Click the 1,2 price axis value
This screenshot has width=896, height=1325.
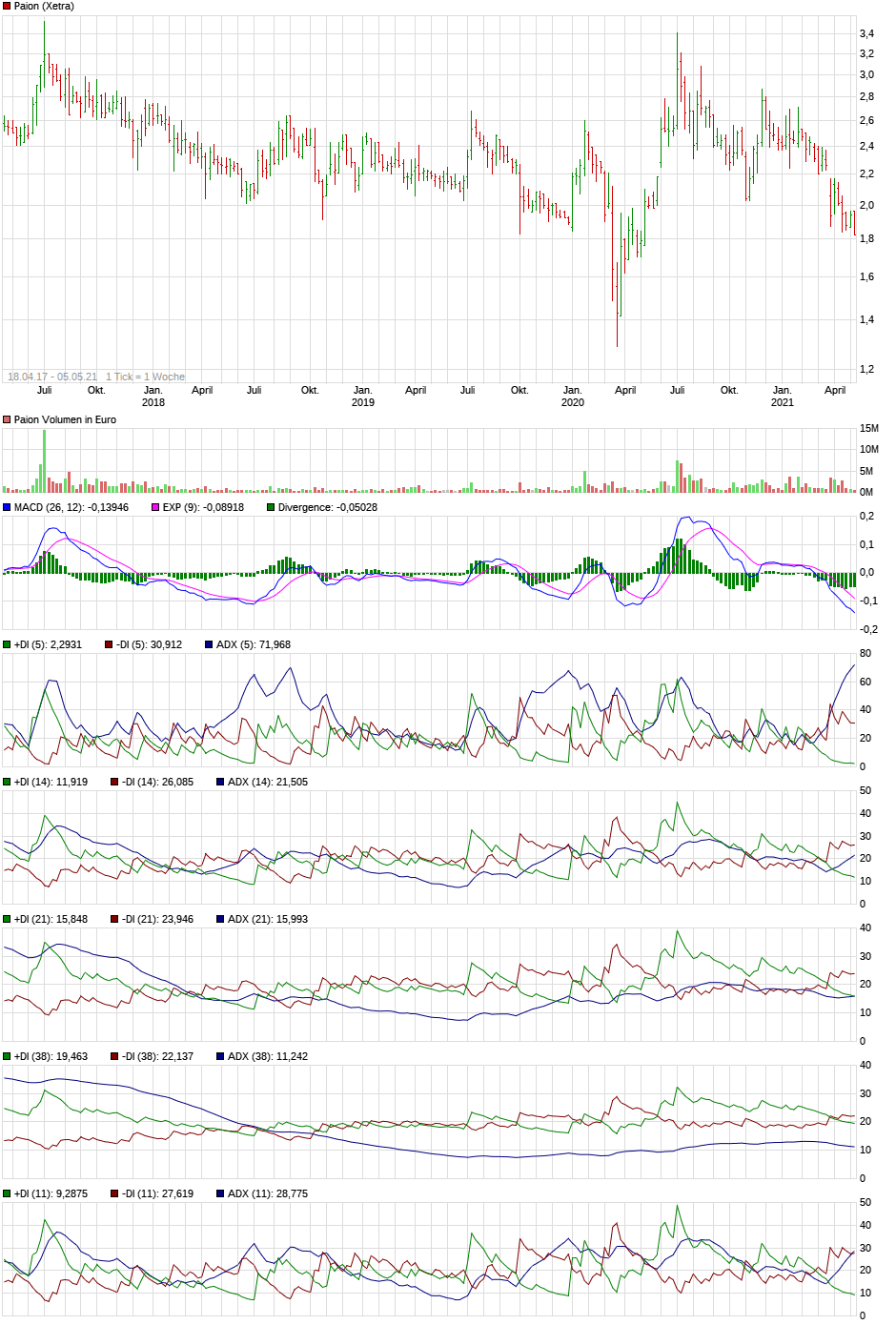[x=866, y=370]
